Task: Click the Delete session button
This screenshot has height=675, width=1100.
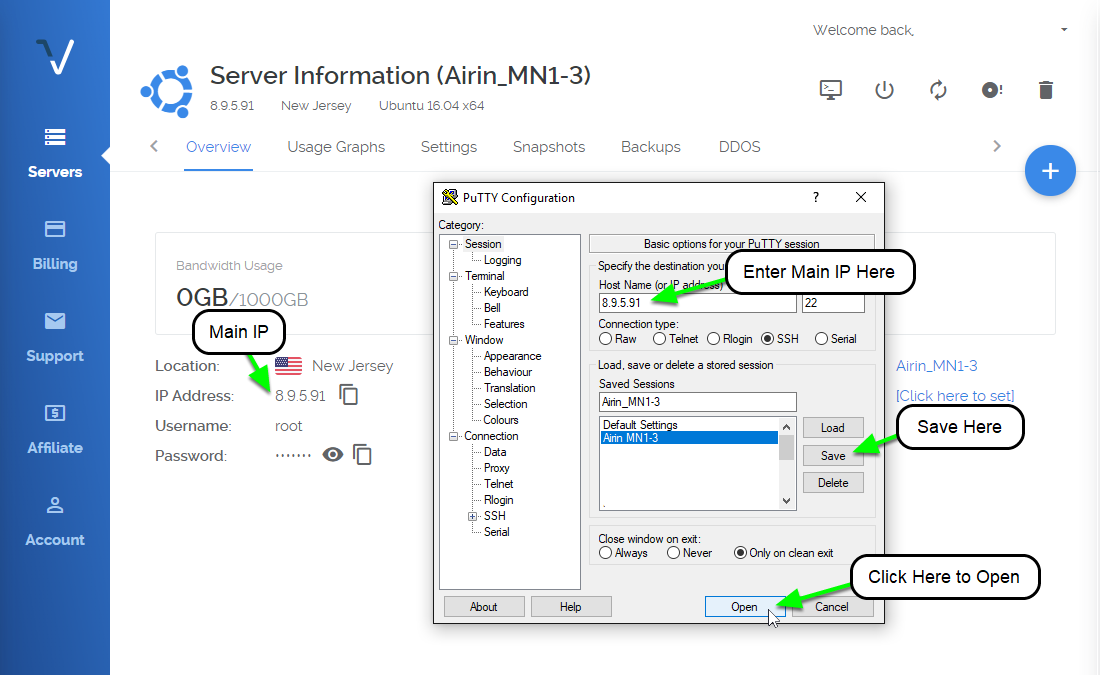Action: tap(833, 483)
